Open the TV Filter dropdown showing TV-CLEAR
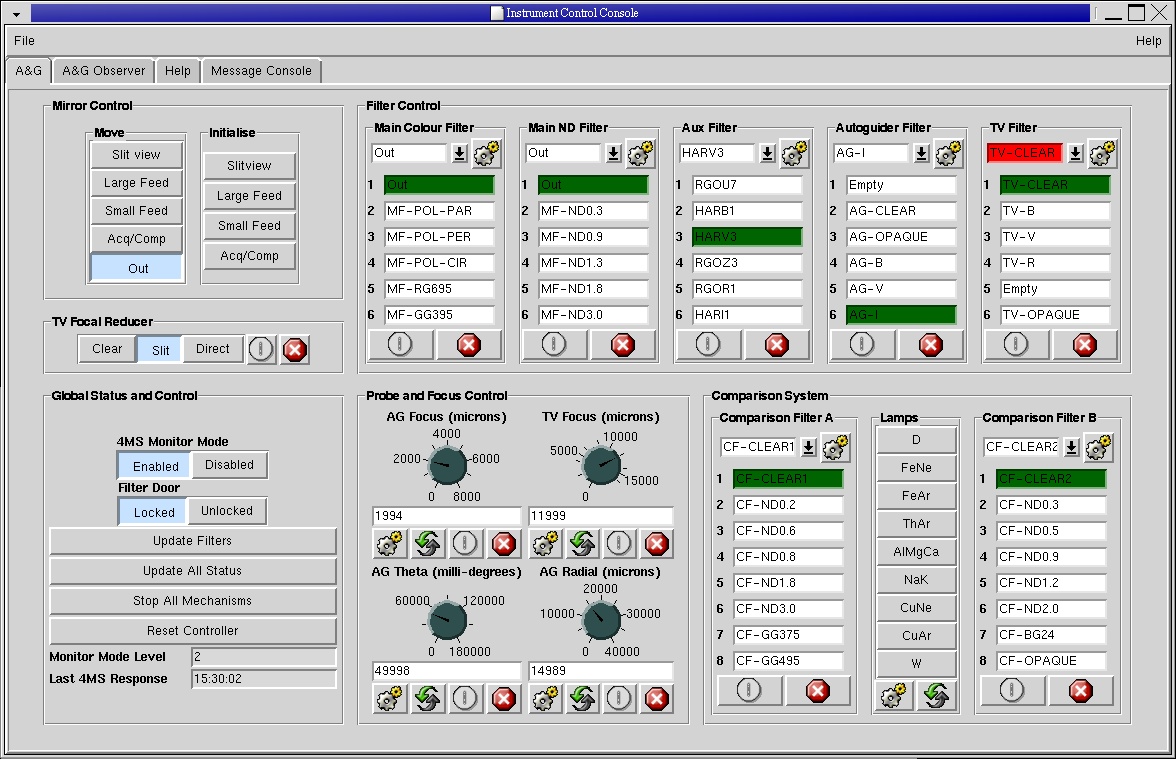The height and width of the screenshot is (759, 1176). [x=1076, y=153]
